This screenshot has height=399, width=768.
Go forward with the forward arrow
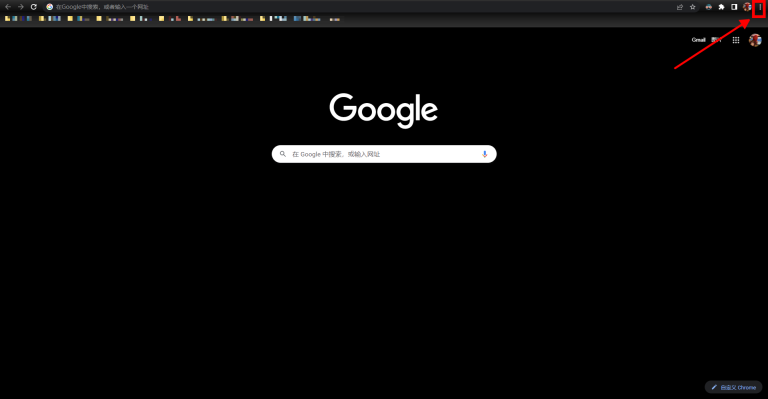pos(21,7)
